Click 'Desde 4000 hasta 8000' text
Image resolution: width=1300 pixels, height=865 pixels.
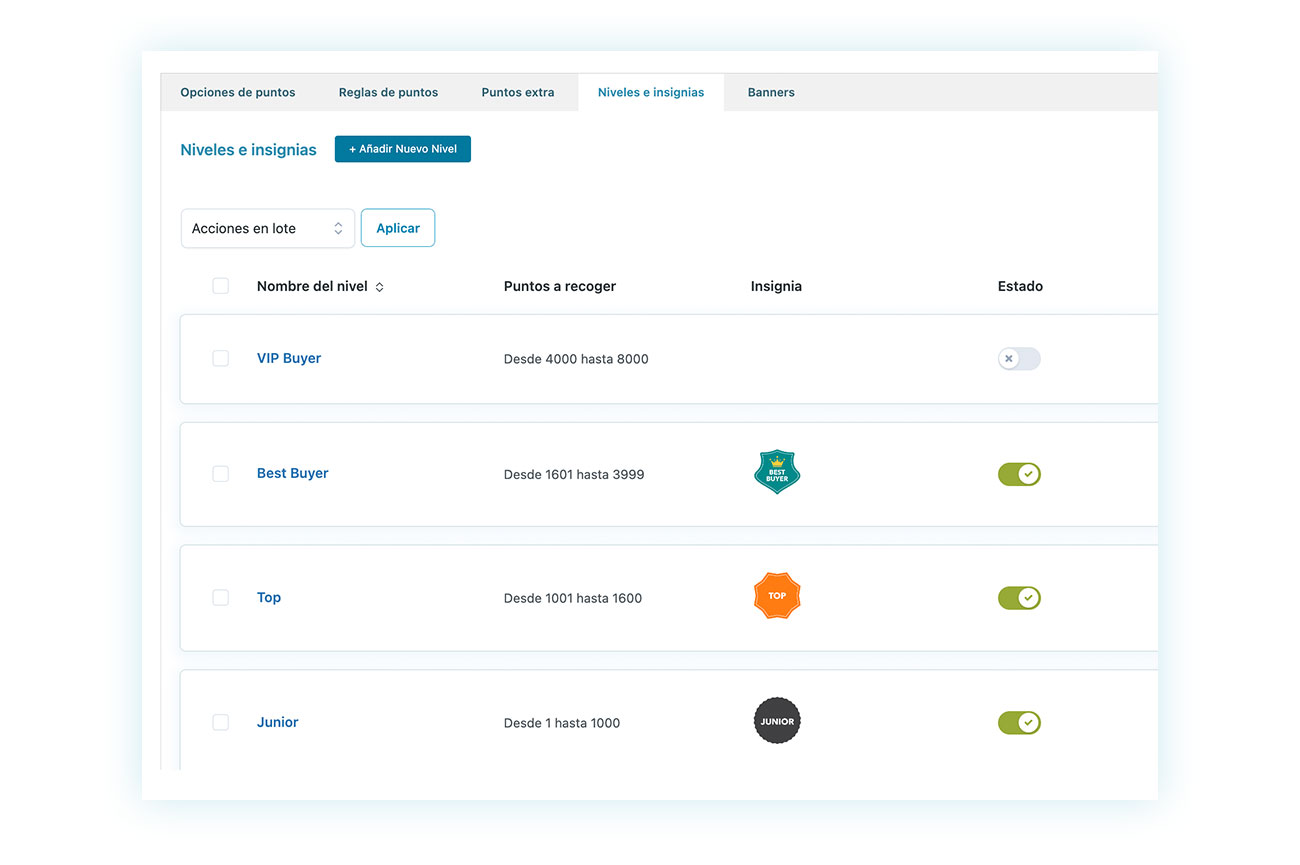576,359
